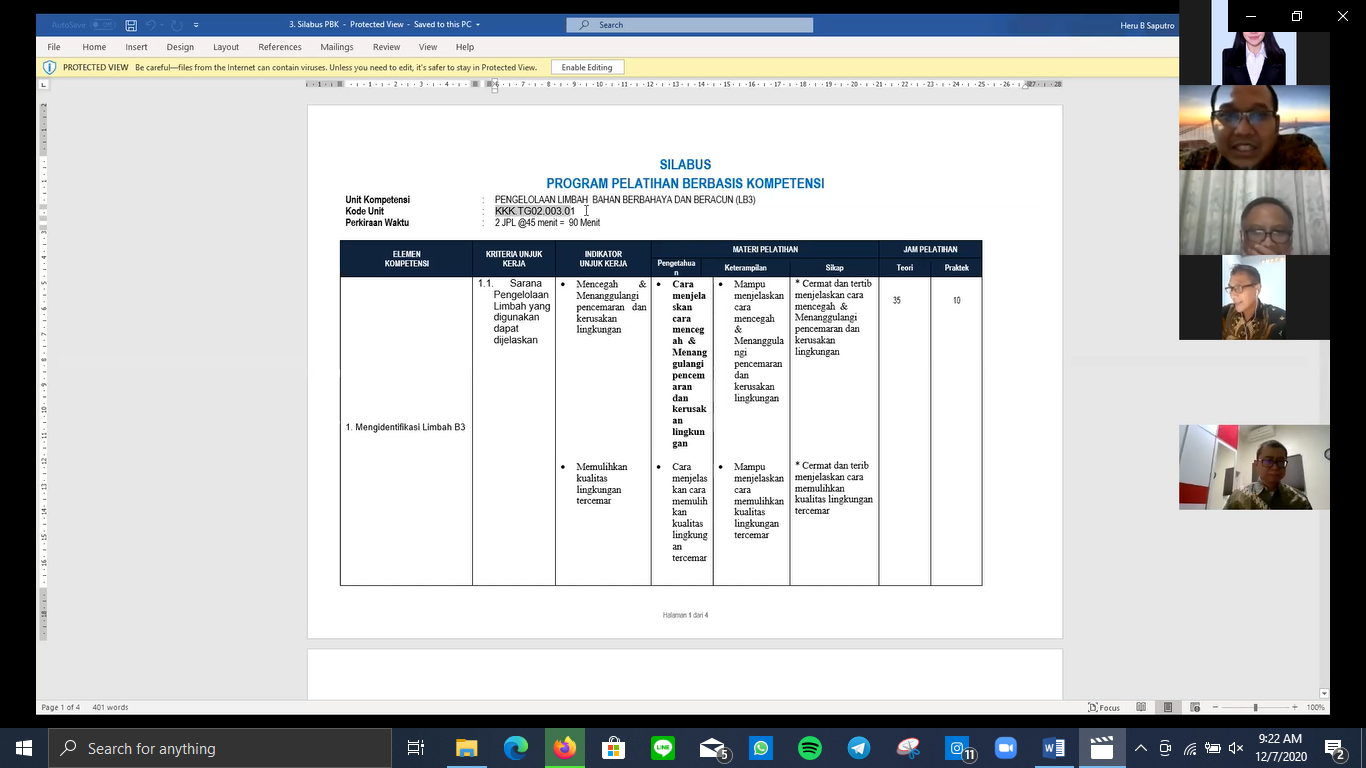Show hidden system tray icons

coord(1140,748)
